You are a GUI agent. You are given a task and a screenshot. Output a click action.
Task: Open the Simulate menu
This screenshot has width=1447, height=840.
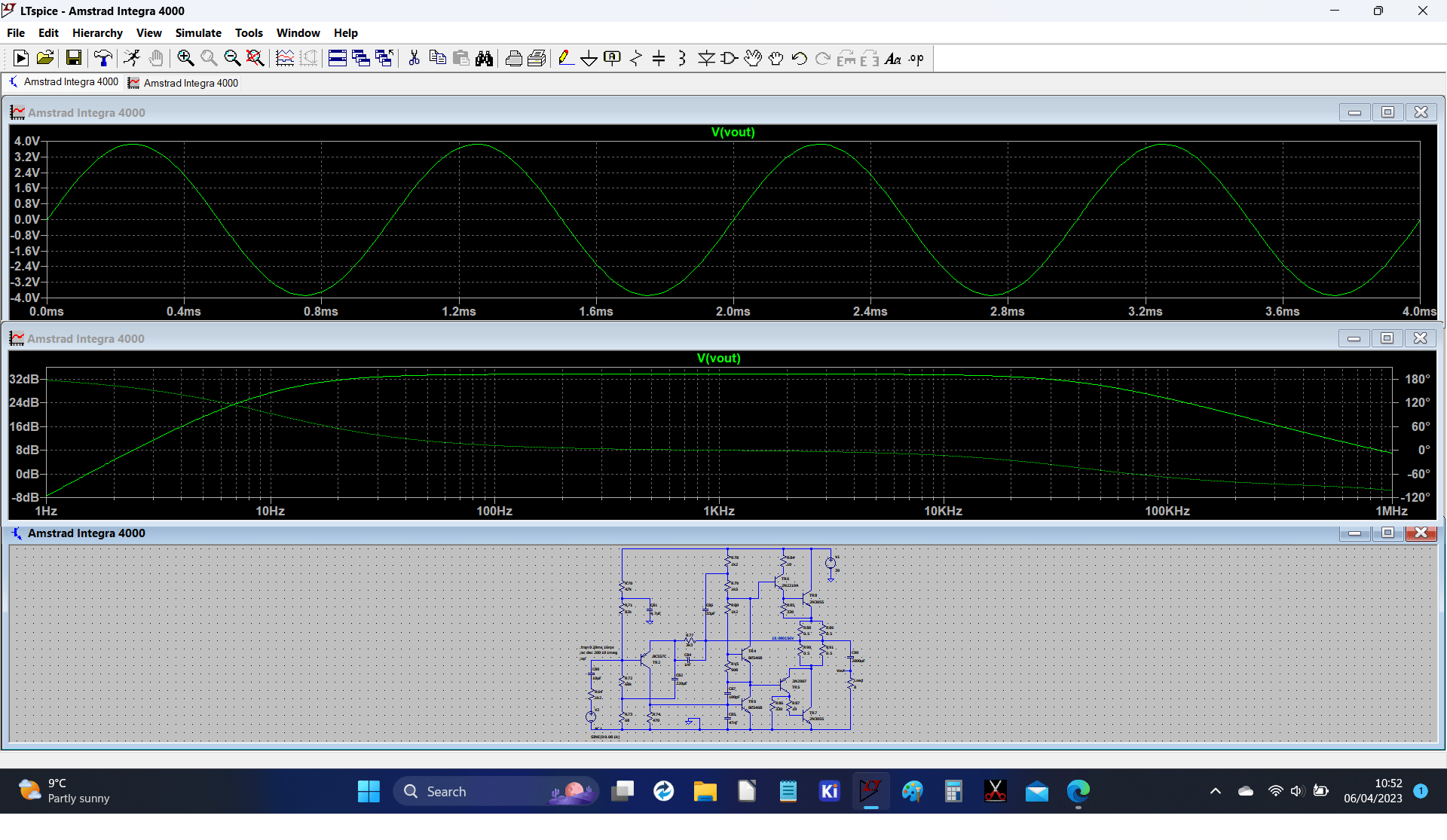coord(198,32)
